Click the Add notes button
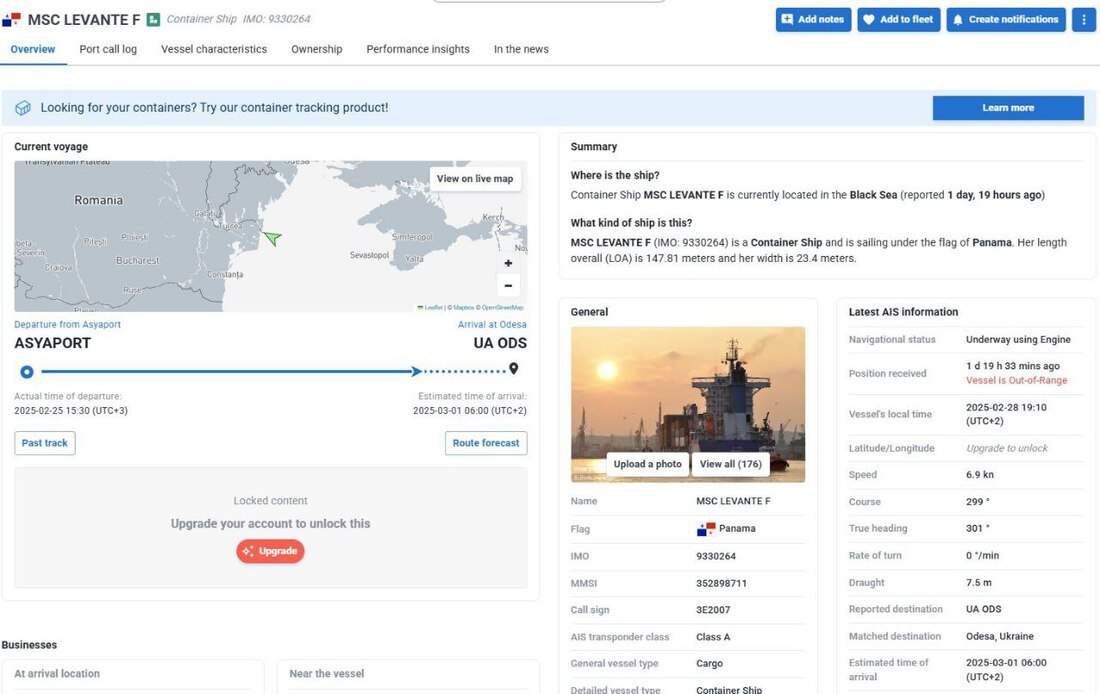Image resolution: width=1100 pixels, height=694 pixels. 813,20
